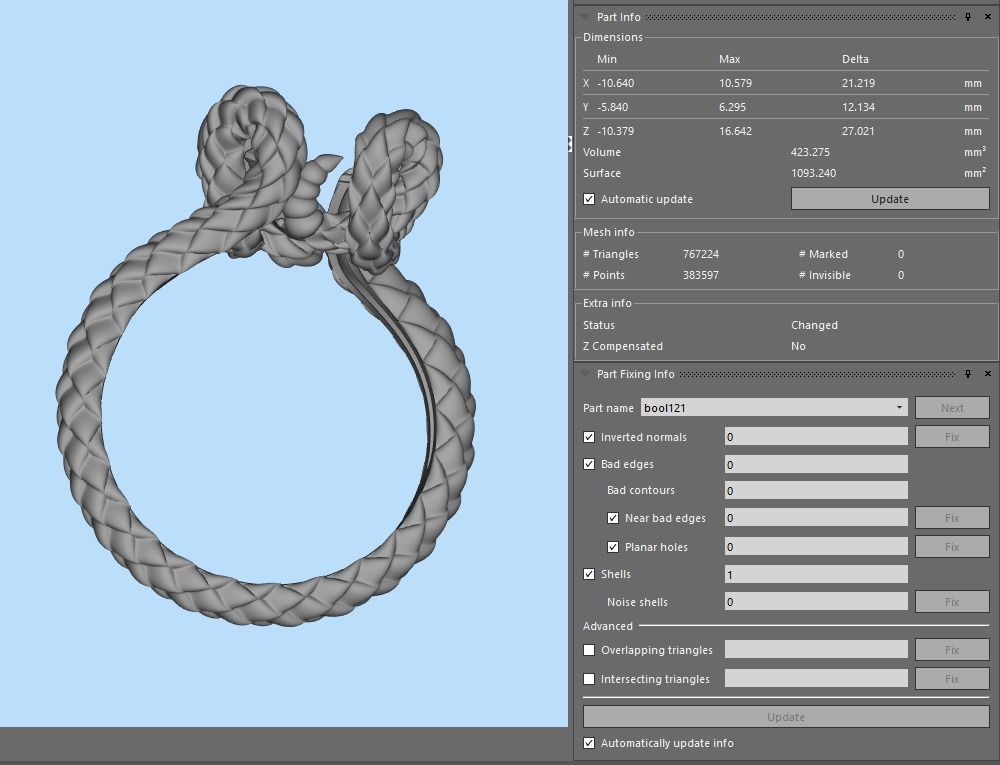Click the Bad contours count field
This screenshot has height=765, width=1000.
816,491
